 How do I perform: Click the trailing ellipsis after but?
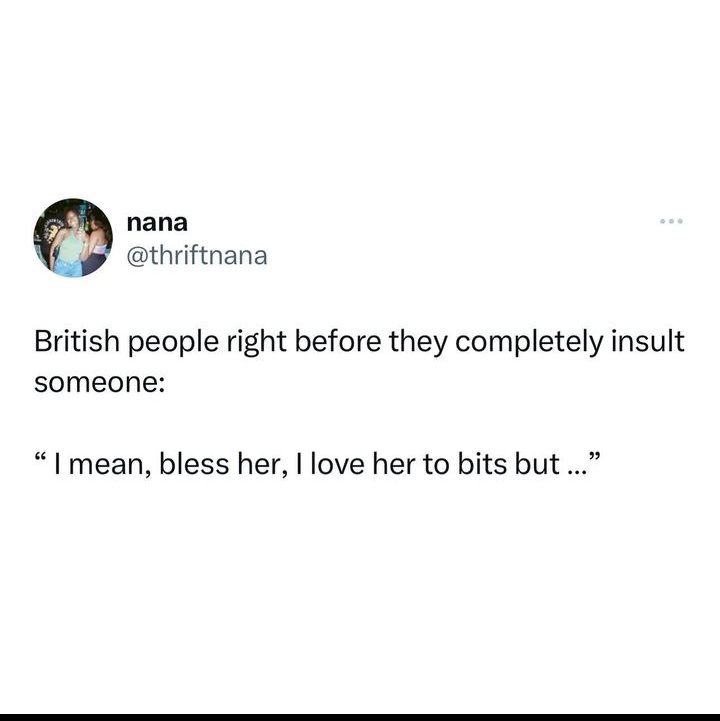(x=575, y=472)
